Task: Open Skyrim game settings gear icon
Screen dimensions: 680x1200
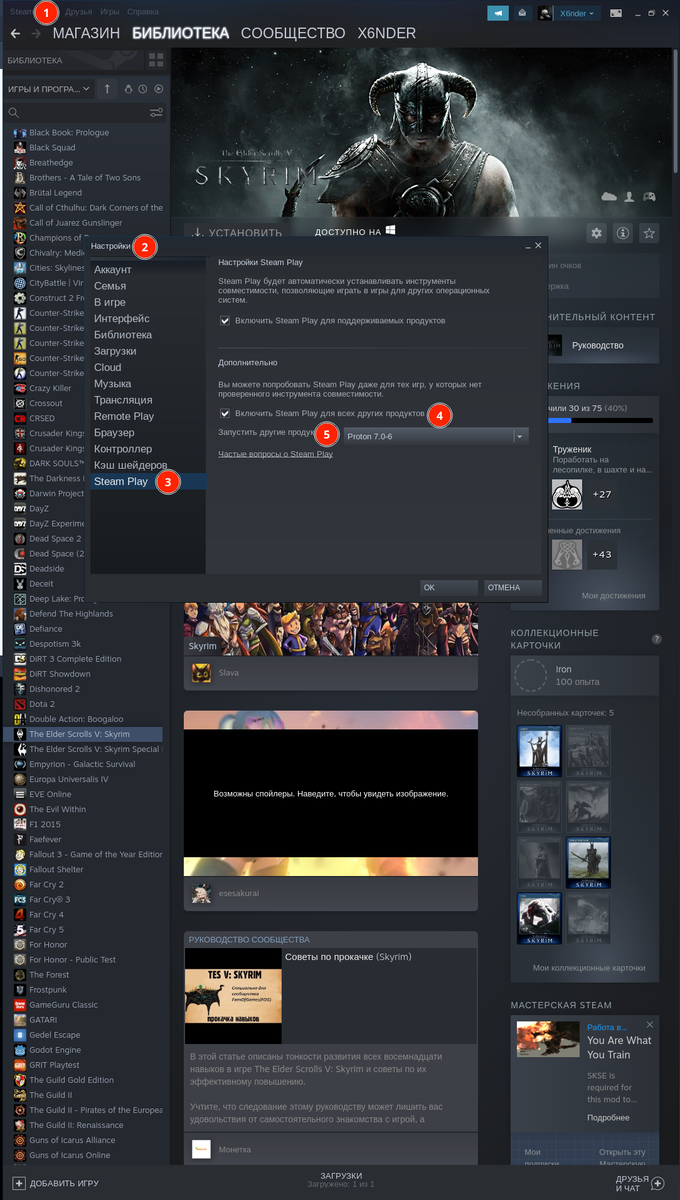Action: tap(597, 233)
